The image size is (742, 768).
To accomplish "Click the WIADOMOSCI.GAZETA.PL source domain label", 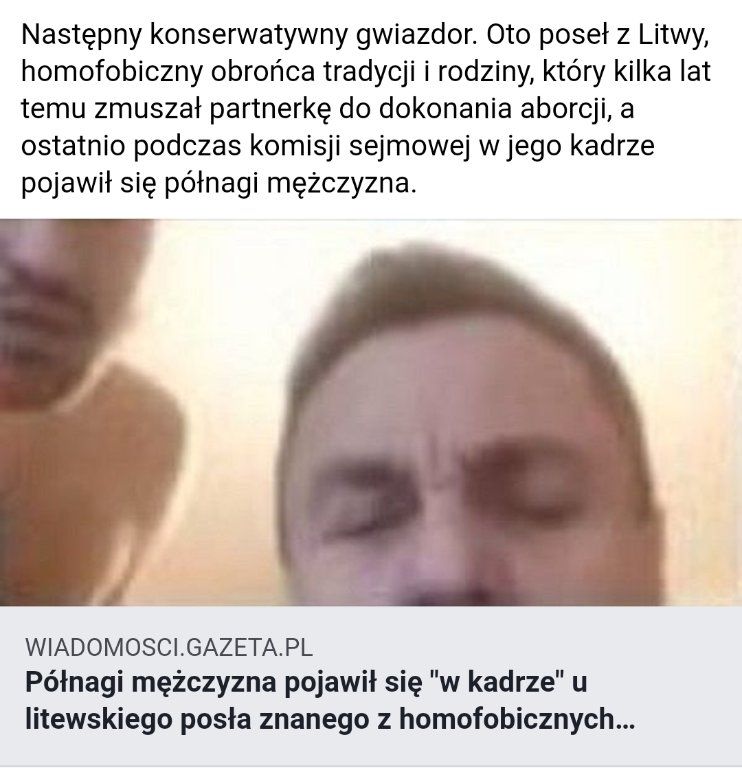I will pyautogui.click(x=168, y=647).
